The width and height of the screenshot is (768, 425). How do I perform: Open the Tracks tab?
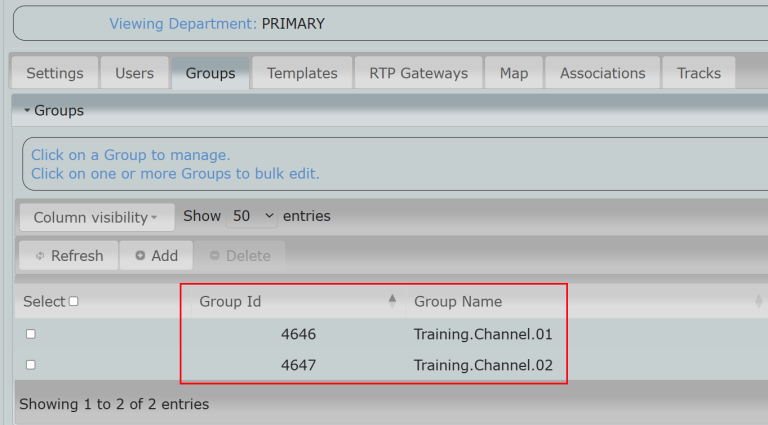[x=698, y=73]
